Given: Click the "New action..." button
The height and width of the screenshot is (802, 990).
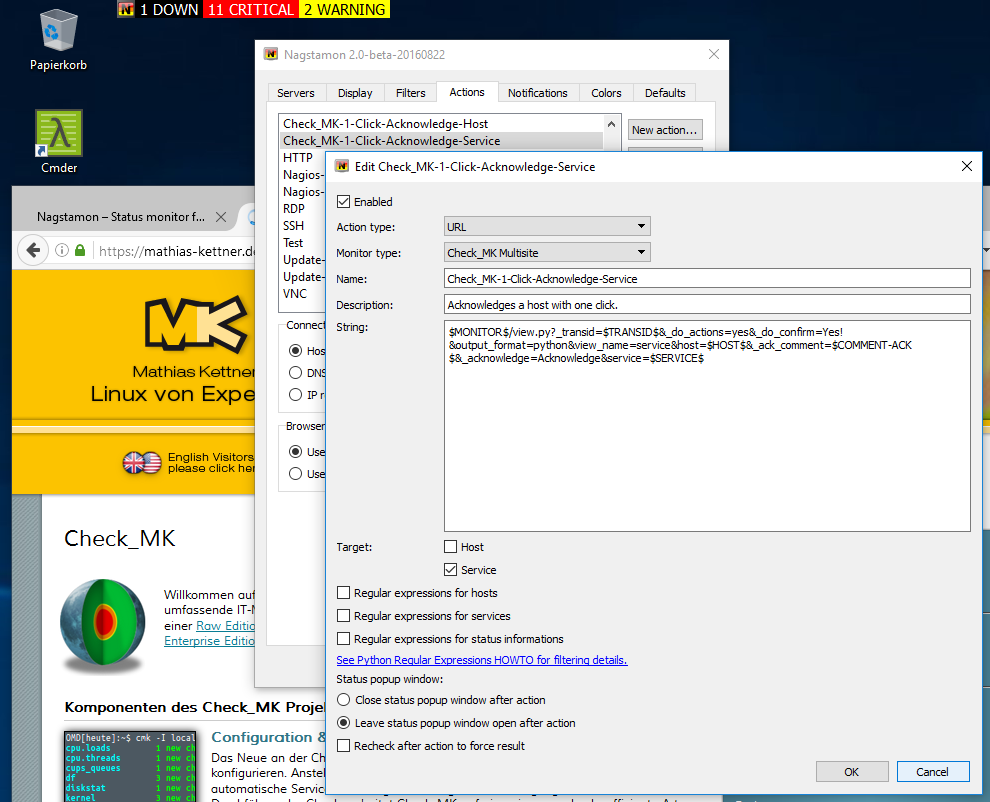Looking at the screenshot, I should pos(664,129).
